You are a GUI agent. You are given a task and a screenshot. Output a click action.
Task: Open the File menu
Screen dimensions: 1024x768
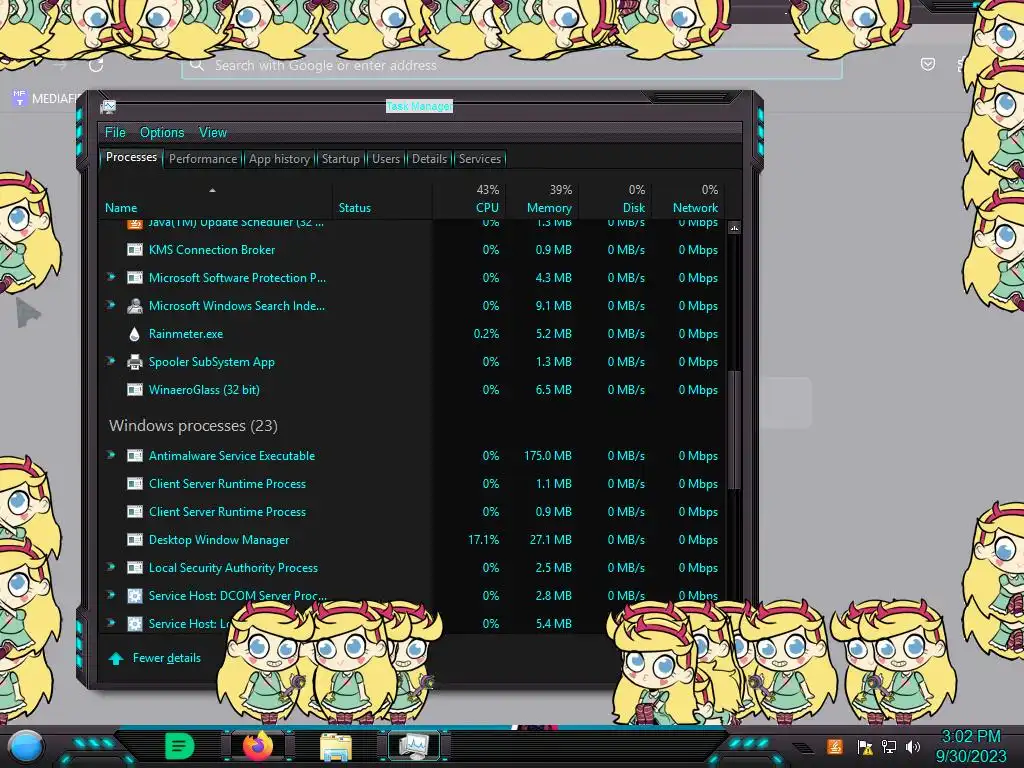tap(115, 133)
